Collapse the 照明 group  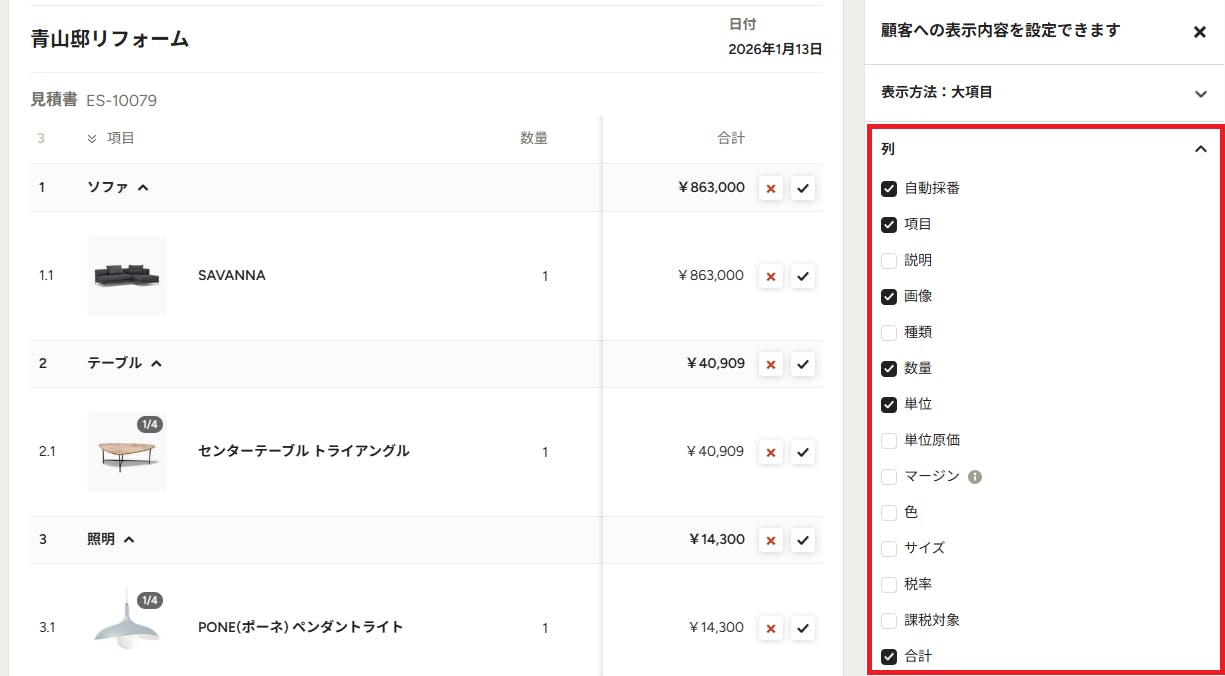click(129, 539)
